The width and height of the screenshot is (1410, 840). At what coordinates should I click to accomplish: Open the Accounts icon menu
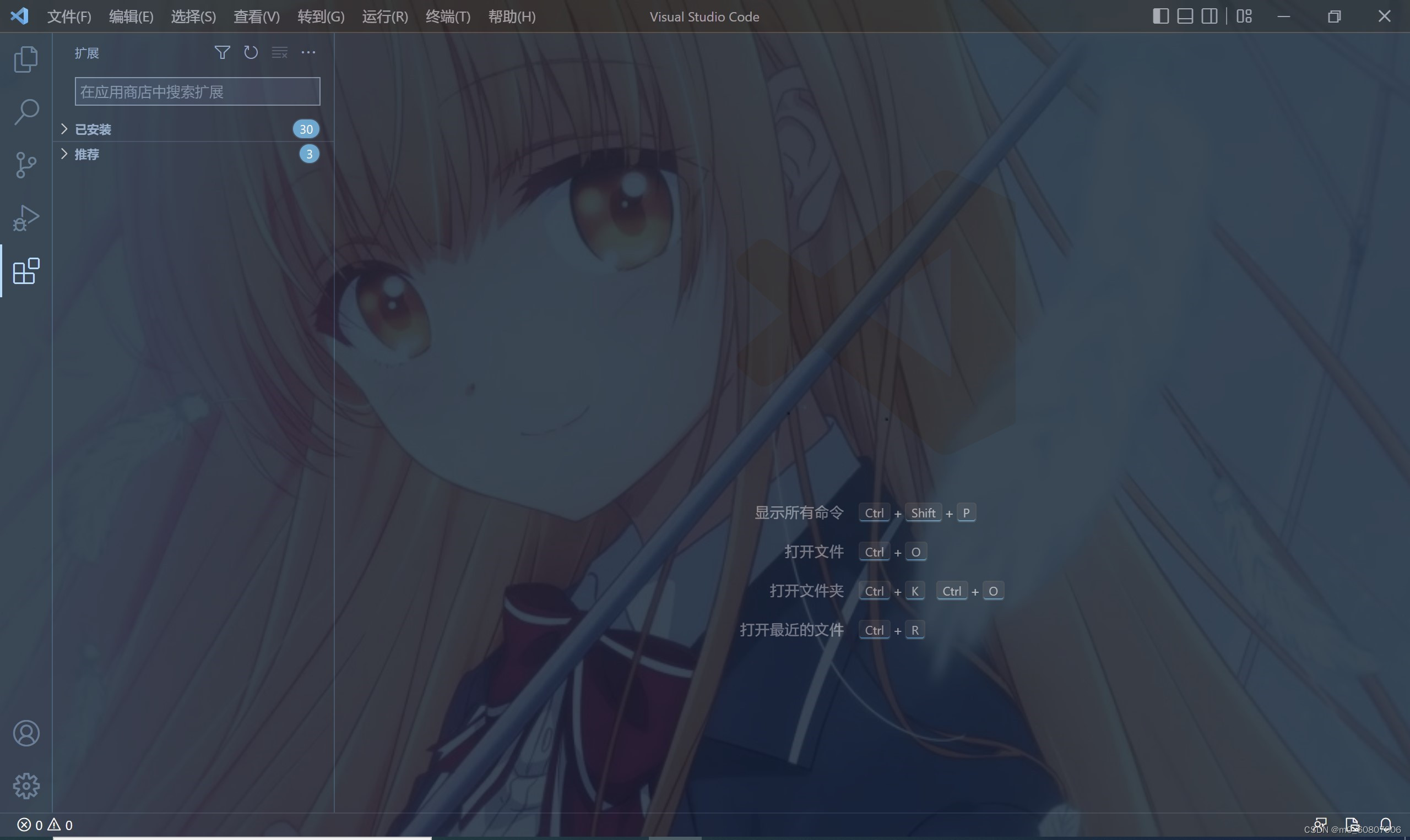click(x=26, y=733)
